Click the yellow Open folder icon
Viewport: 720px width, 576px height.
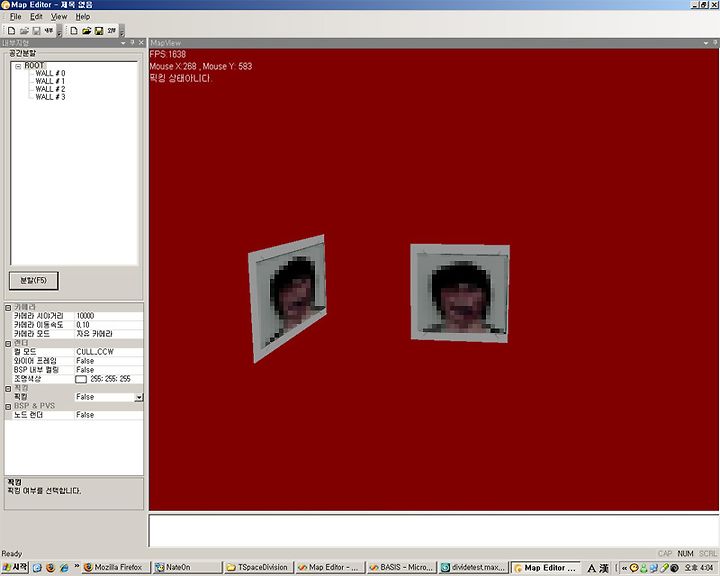click(x=86, y=31)
